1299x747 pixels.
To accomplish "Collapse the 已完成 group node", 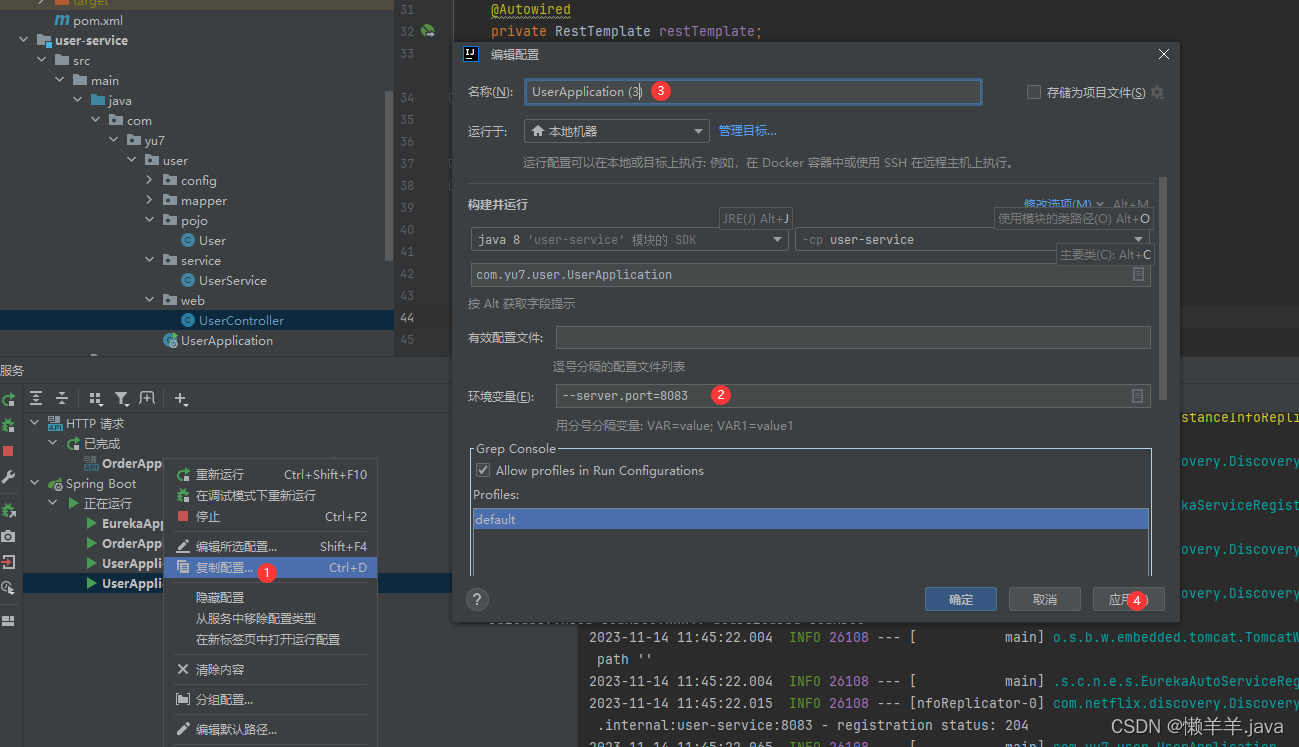I will tap(54, 443).
